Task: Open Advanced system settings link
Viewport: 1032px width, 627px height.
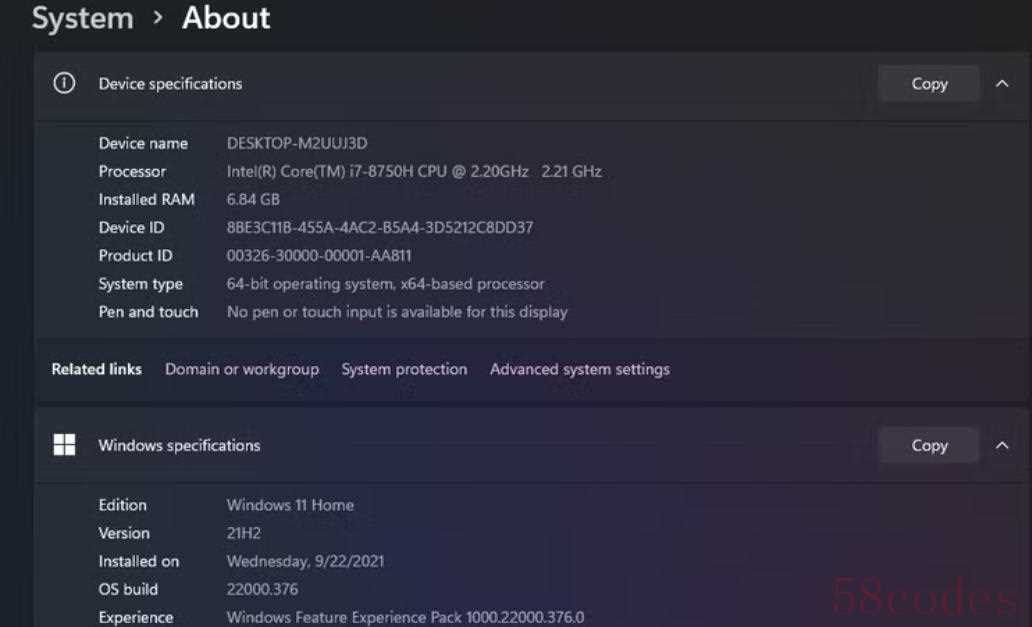Action: [x=579, y=370]
